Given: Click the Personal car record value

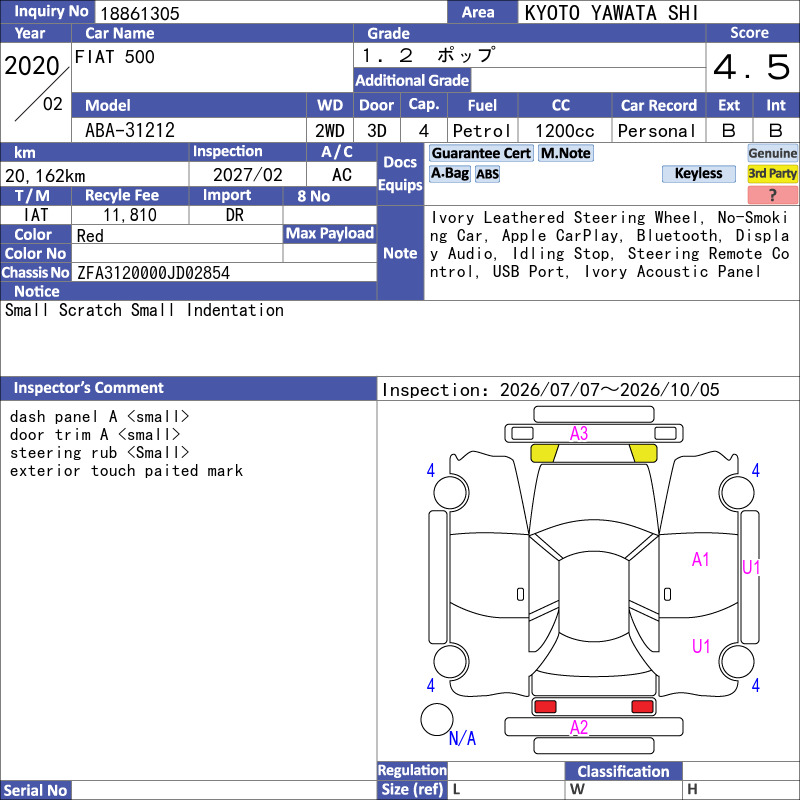Looking at the screenshot, I should [656, 131].
